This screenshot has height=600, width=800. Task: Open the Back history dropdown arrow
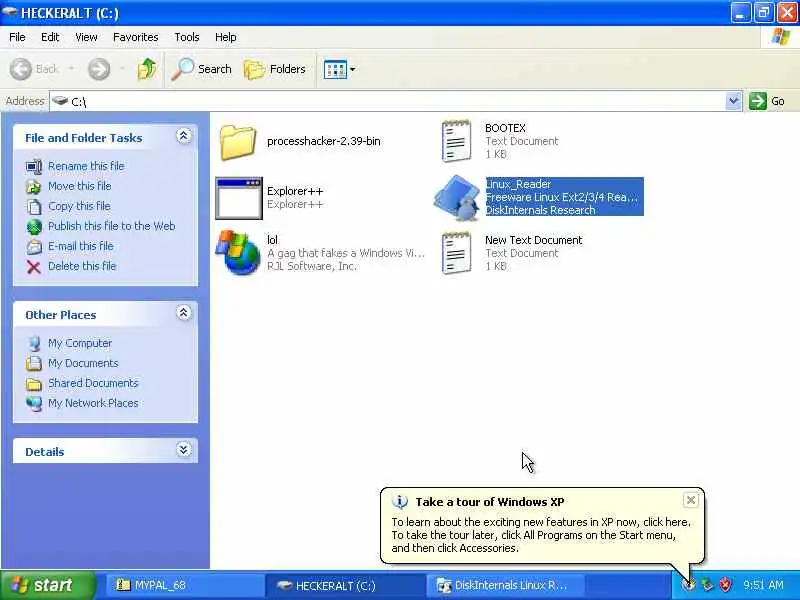pos(71,69)
